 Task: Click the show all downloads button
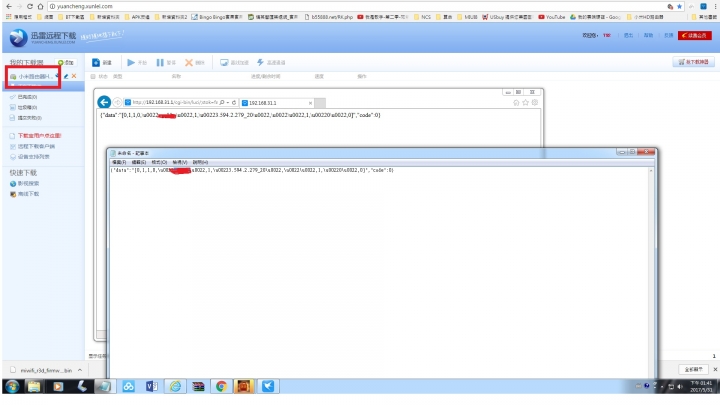pyautogui.click(x=693, y=369)
